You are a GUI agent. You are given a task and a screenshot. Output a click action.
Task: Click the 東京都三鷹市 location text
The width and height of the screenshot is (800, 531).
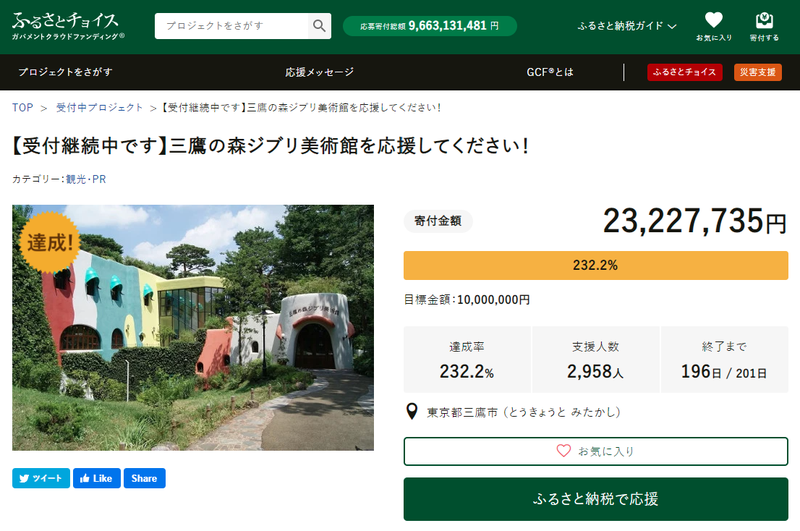(x=523, y=412)
